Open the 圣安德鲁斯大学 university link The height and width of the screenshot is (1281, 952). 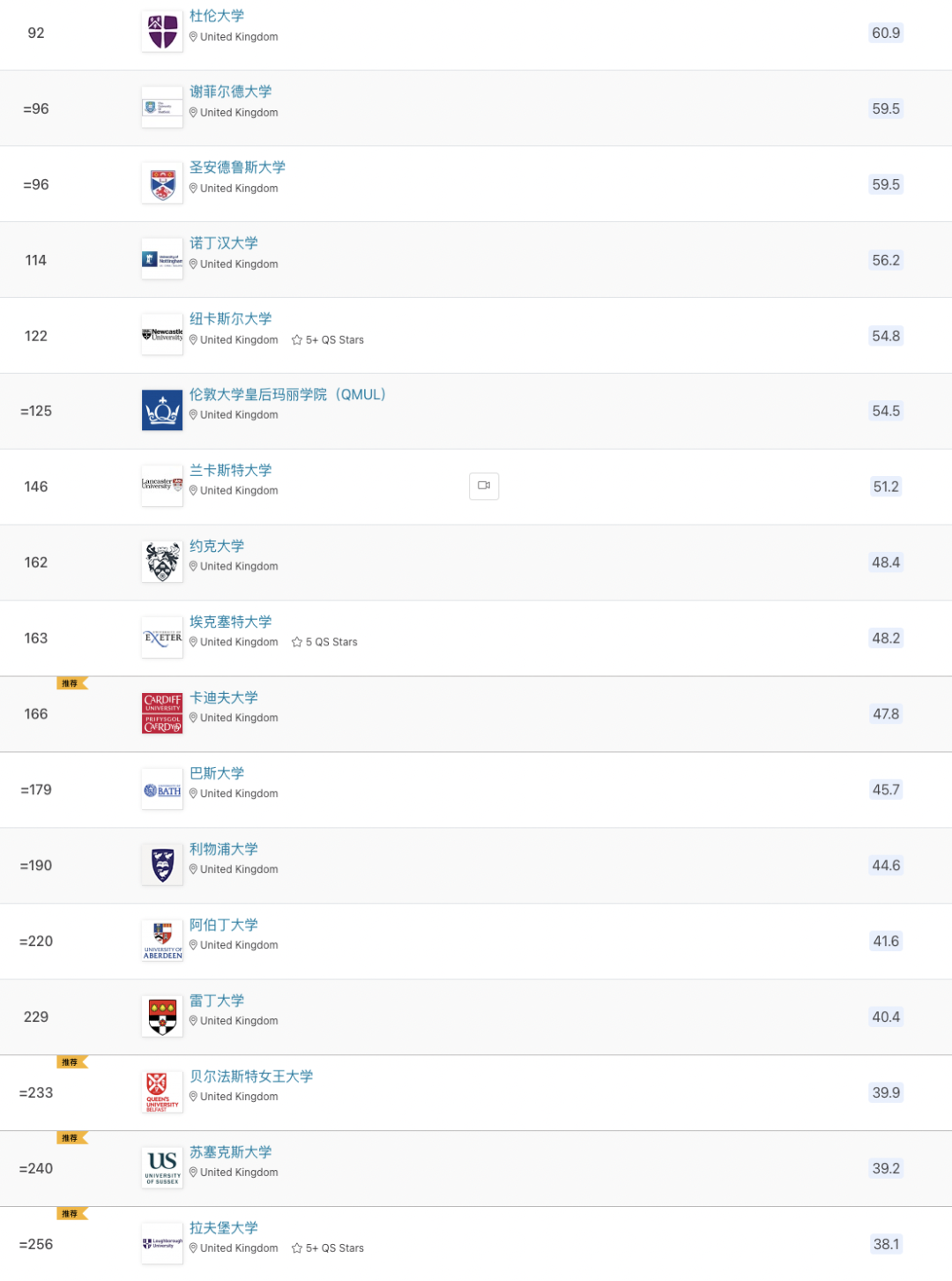coord(237,168)
